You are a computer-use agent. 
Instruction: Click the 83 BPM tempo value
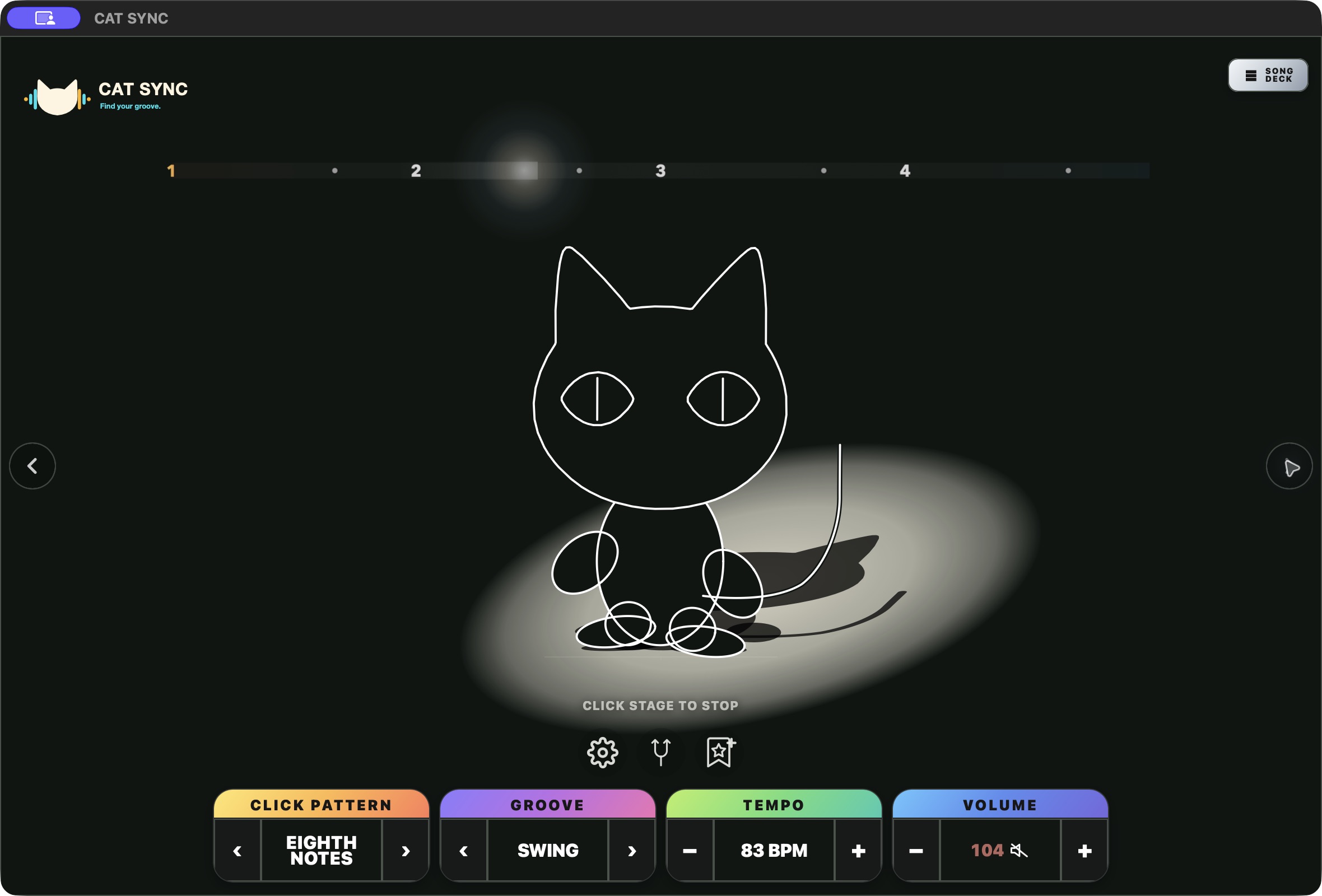coord(774,851)
